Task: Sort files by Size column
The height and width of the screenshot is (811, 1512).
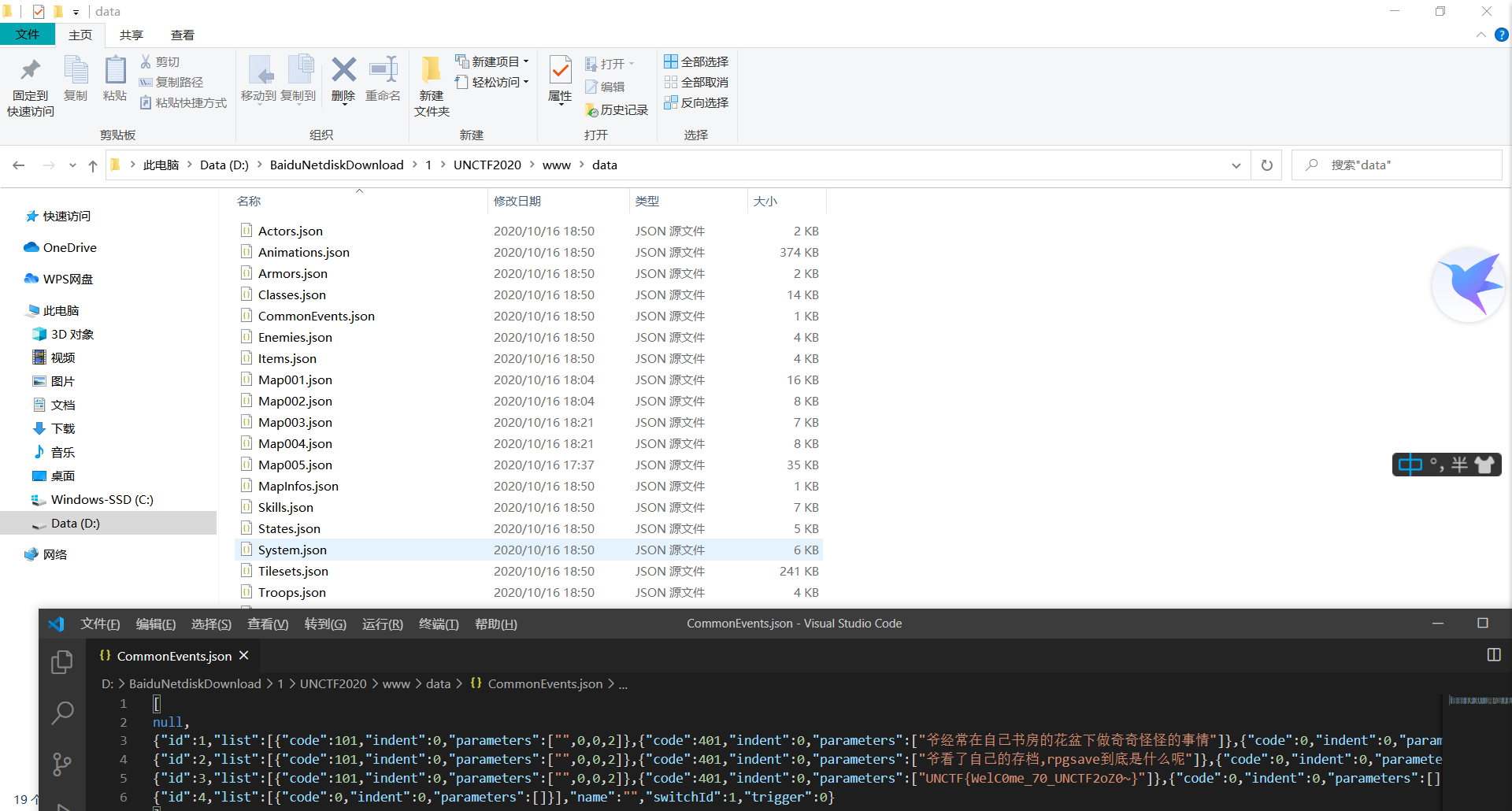Action: (765, 202)
